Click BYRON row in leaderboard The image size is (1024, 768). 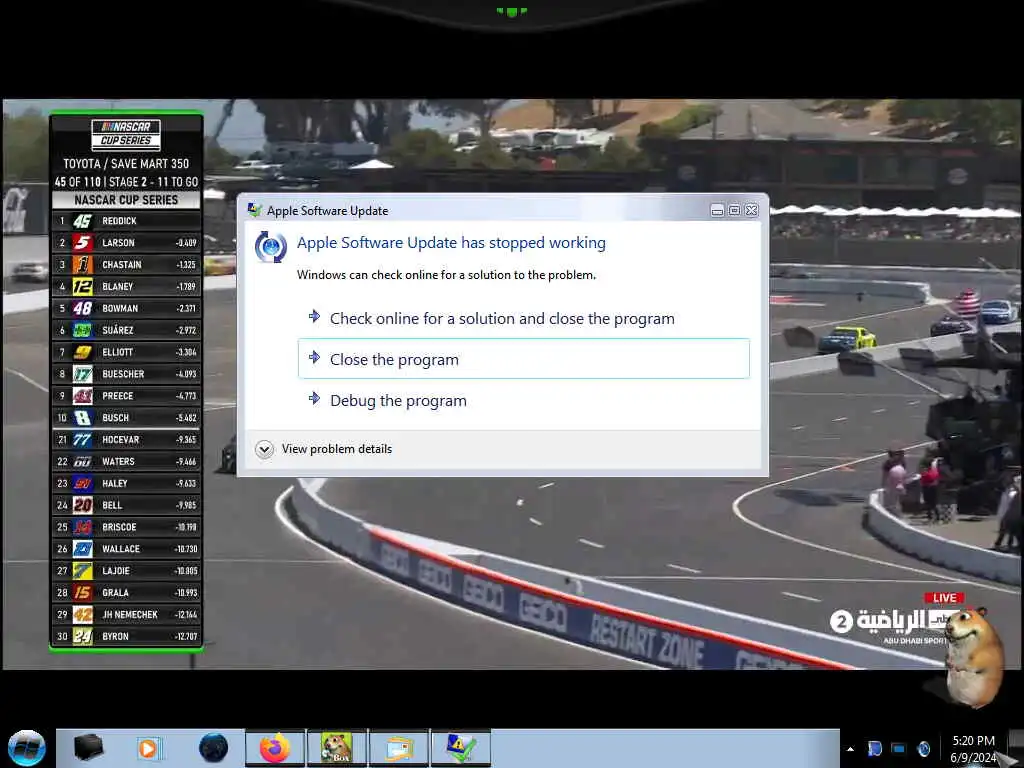[x=126, y=636]
